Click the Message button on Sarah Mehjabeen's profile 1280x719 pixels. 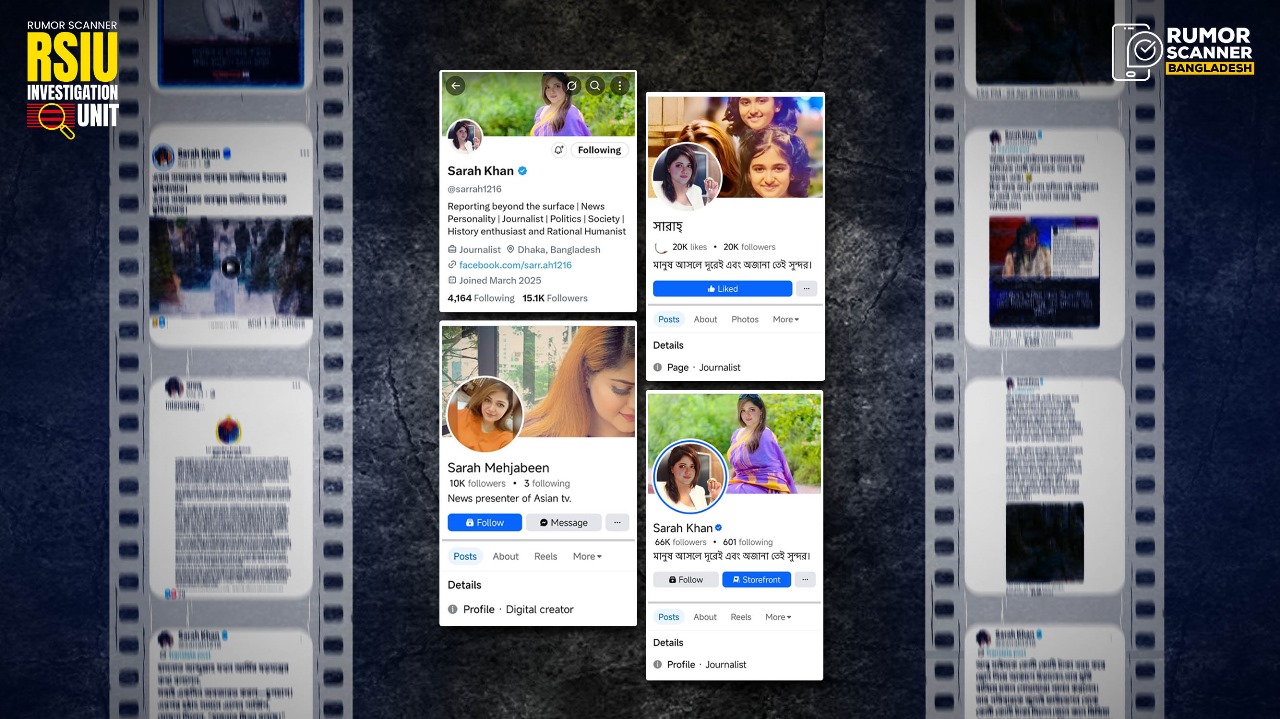pyautogui.click(x=563, y=522)
